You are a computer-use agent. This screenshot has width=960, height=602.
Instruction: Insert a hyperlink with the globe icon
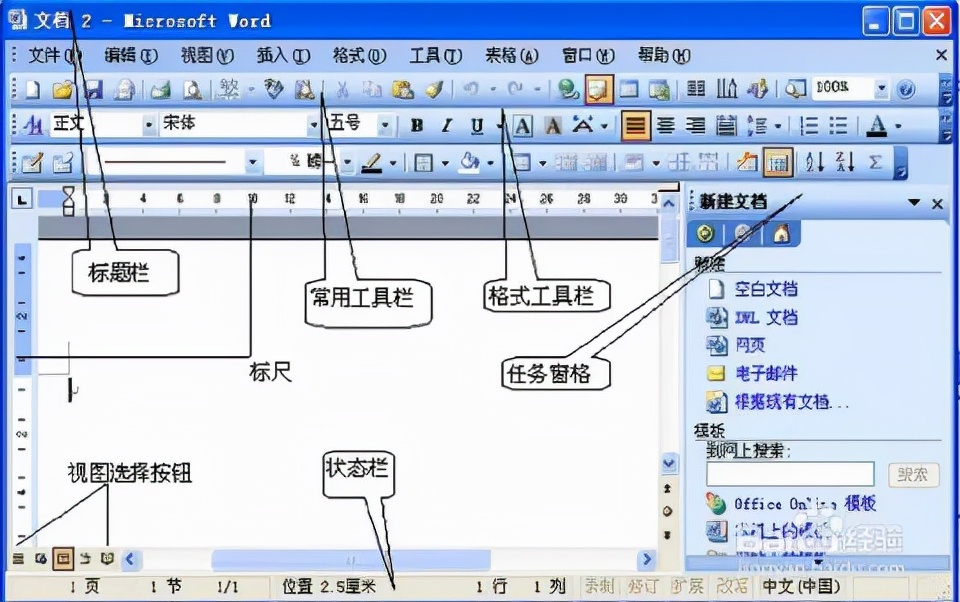pyautogui.click(x=568, y=89)
